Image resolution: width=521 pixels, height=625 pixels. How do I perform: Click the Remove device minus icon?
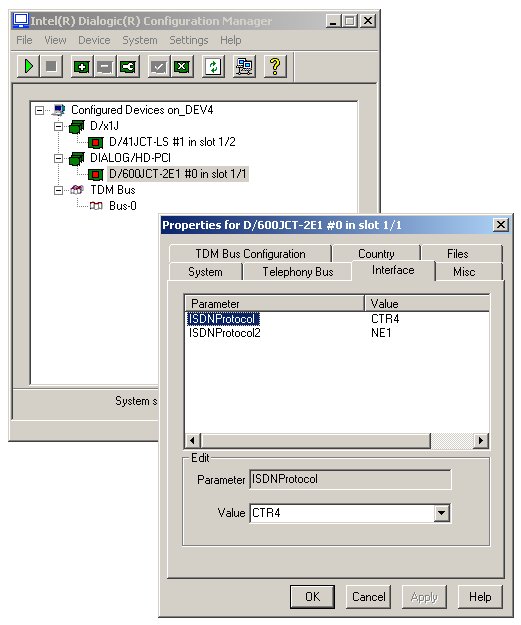104,67
